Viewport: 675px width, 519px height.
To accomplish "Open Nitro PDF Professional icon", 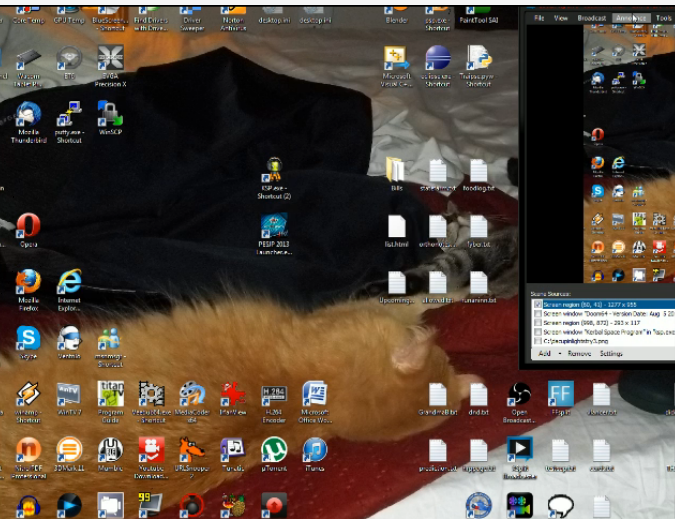I will (x=28, y=458).
